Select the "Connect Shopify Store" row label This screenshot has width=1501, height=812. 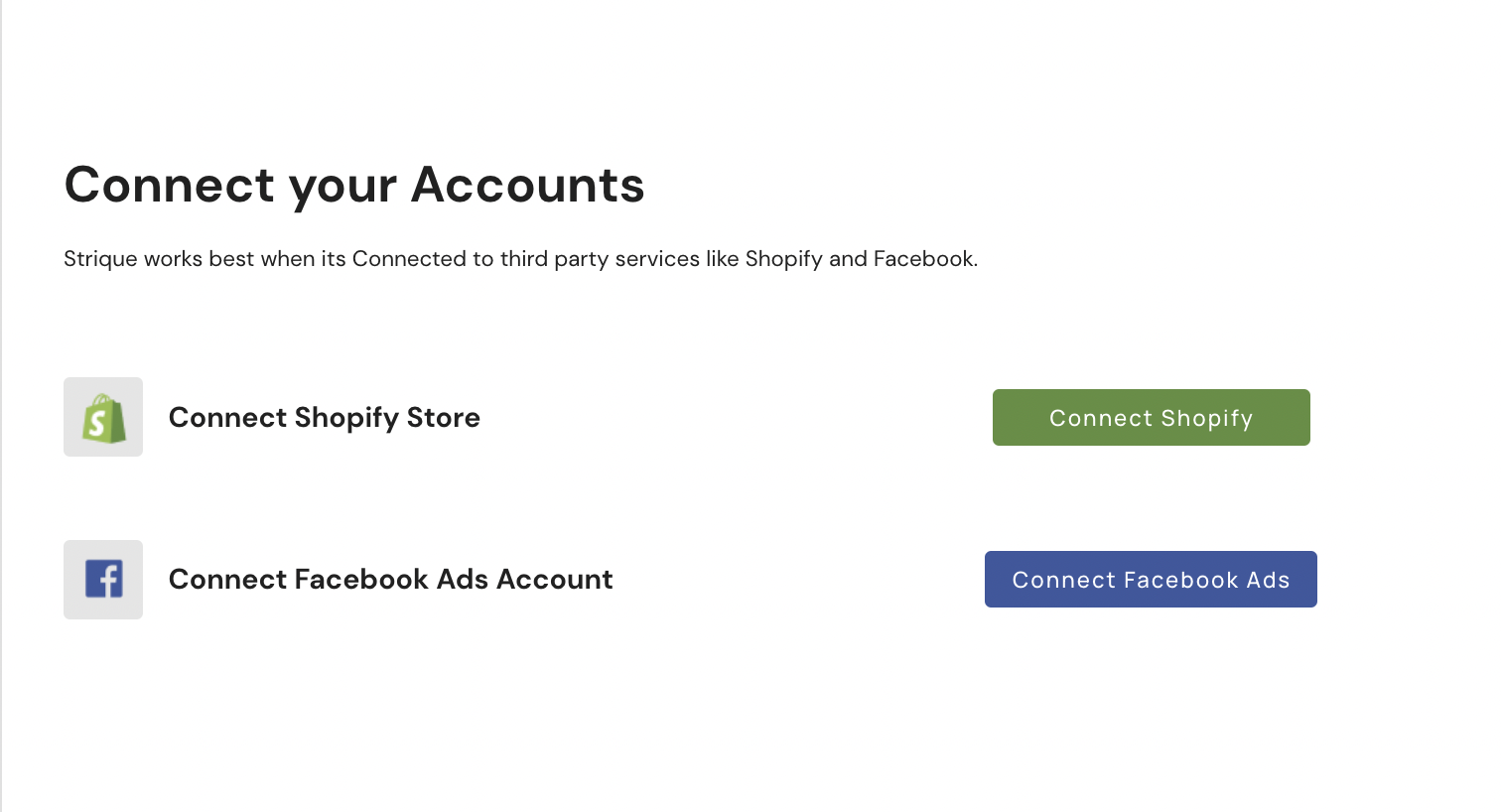coord(324,418)
